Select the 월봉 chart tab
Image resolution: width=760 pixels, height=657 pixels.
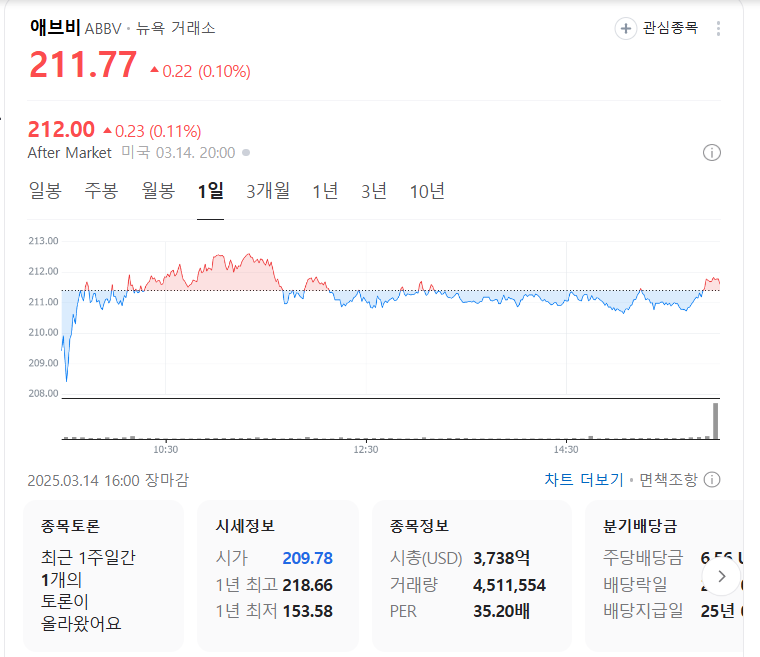158,191
